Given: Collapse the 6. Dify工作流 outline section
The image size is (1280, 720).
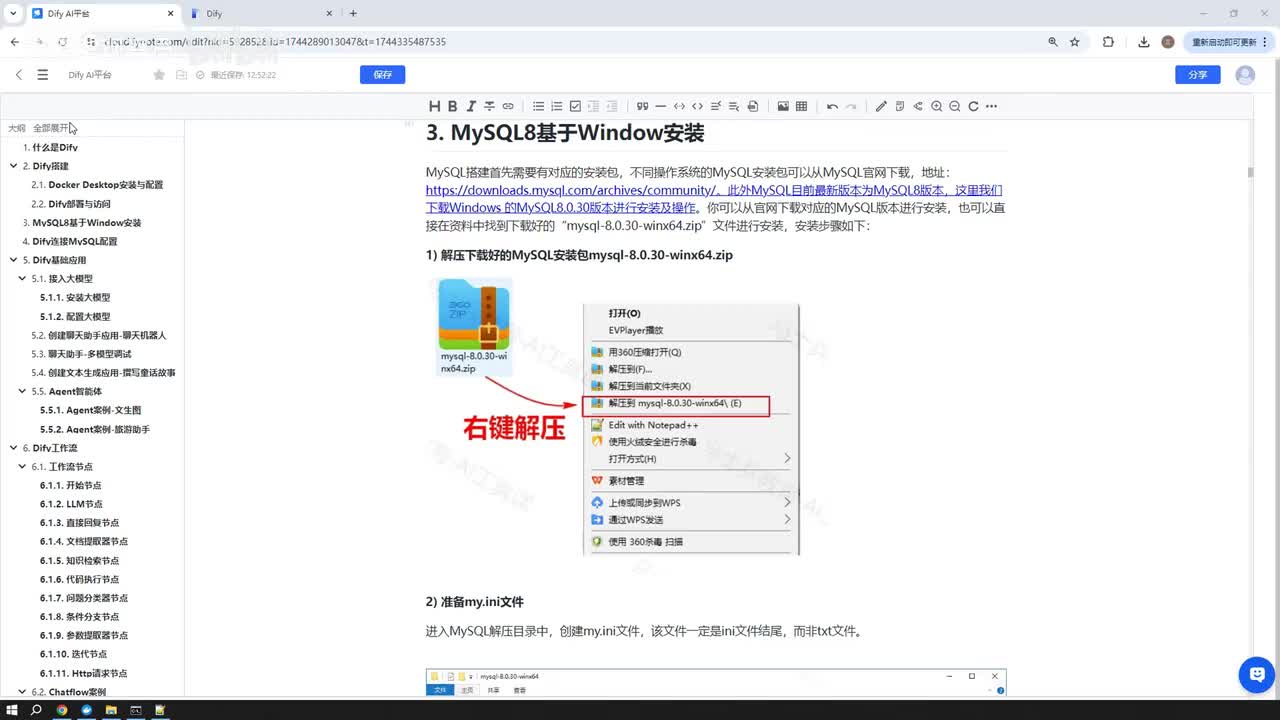Looking at the screenshot, I should [13, 448].
